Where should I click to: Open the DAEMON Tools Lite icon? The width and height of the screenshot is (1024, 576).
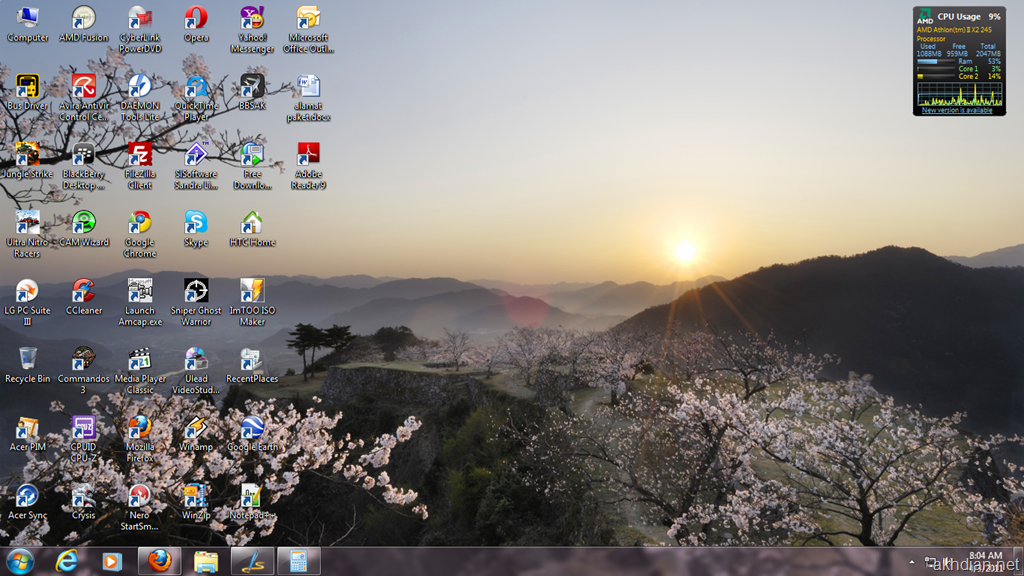pos(140,87)
